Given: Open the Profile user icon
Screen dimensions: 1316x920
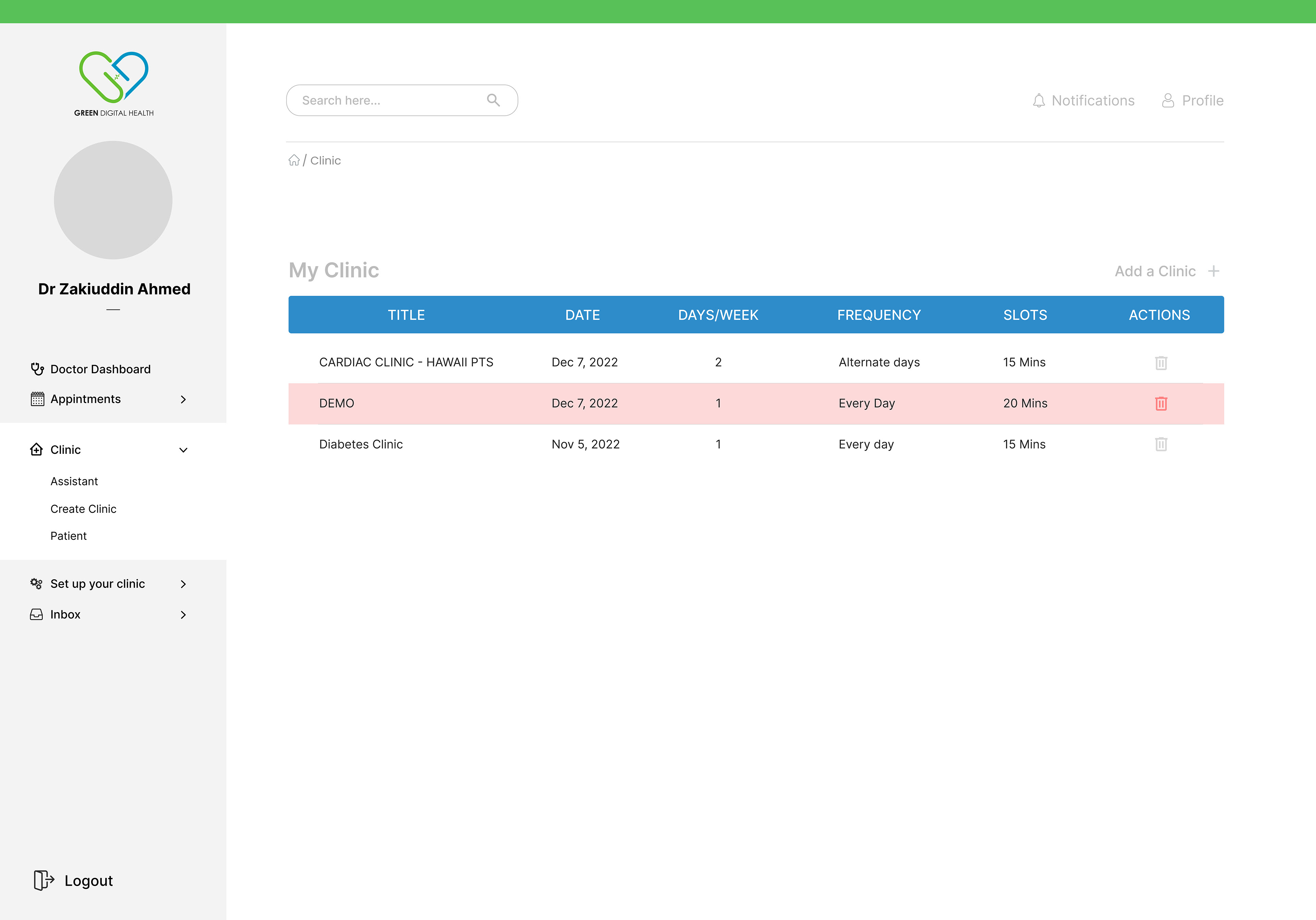Looking at the screenshot, I should coord(1168,101).
